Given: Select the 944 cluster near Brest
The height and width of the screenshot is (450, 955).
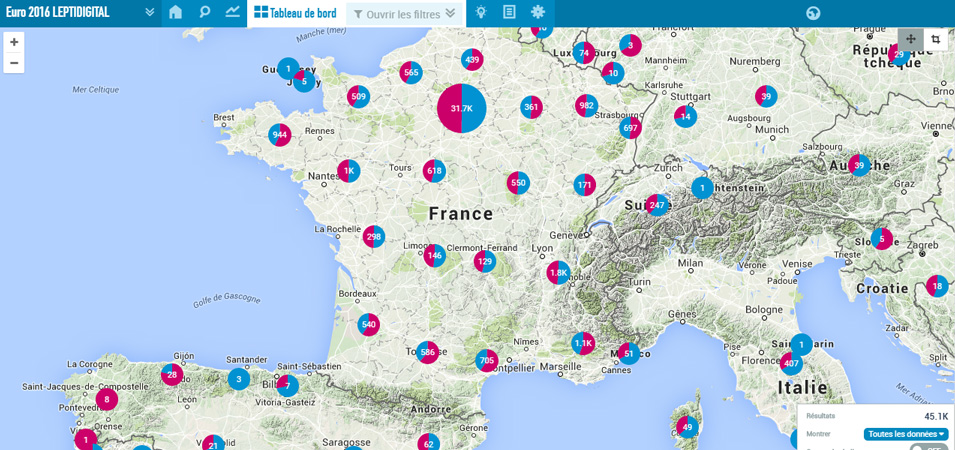Looking at the screenshot, I should [x=280, y=135].
